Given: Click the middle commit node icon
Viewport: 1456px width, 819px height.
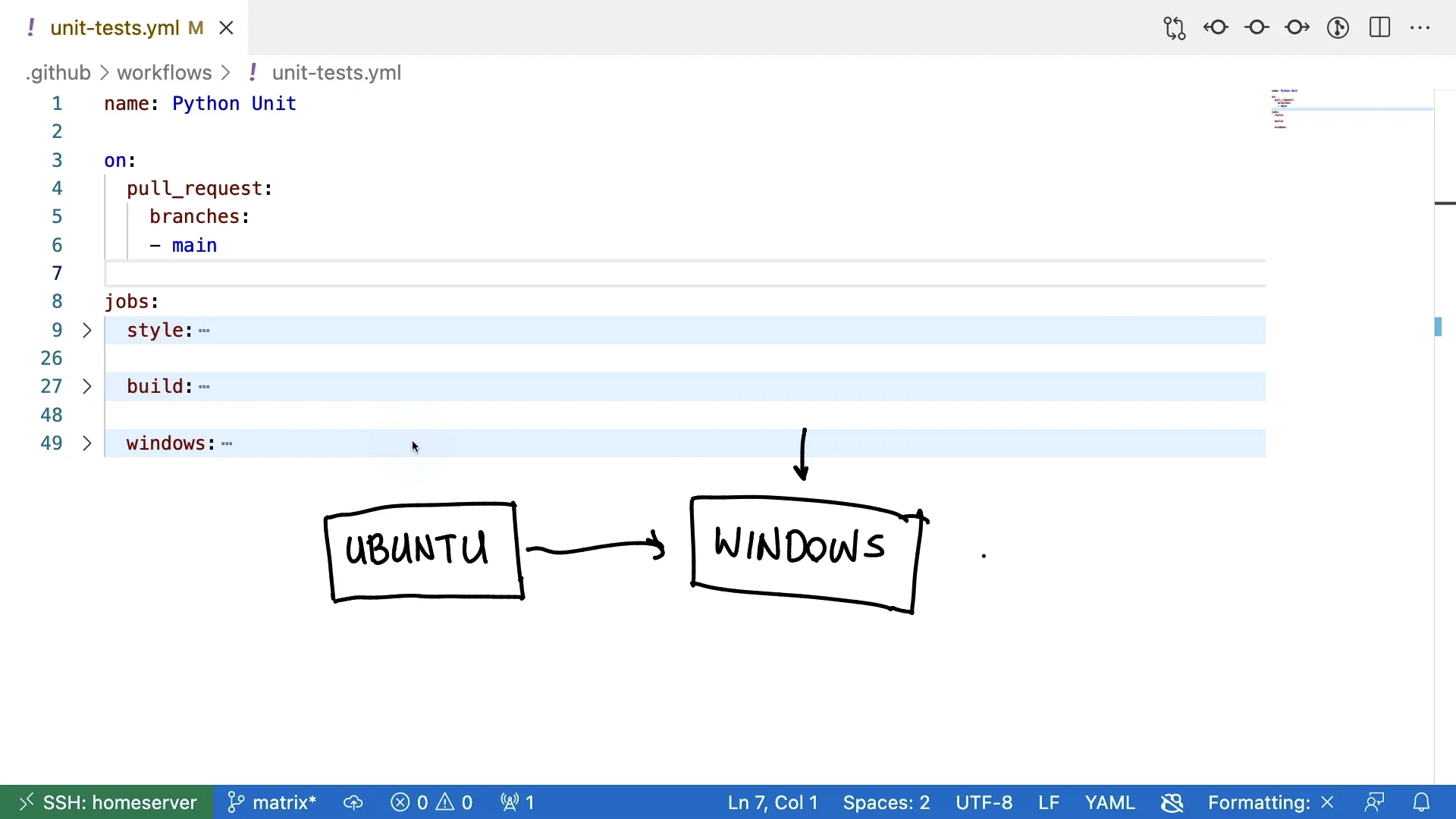Looking at the screenshot, I should 1257,28.
